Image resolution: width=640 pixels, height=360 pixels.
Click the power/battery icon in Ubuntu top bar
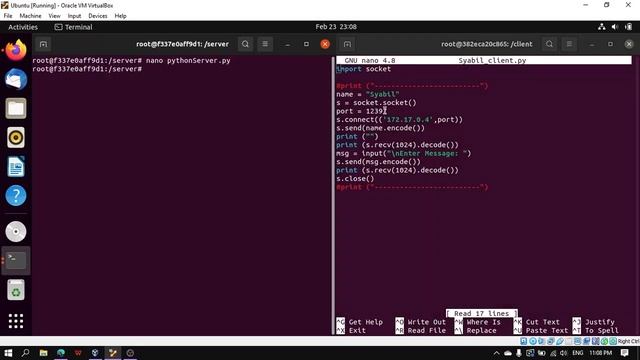pos(628,27)
